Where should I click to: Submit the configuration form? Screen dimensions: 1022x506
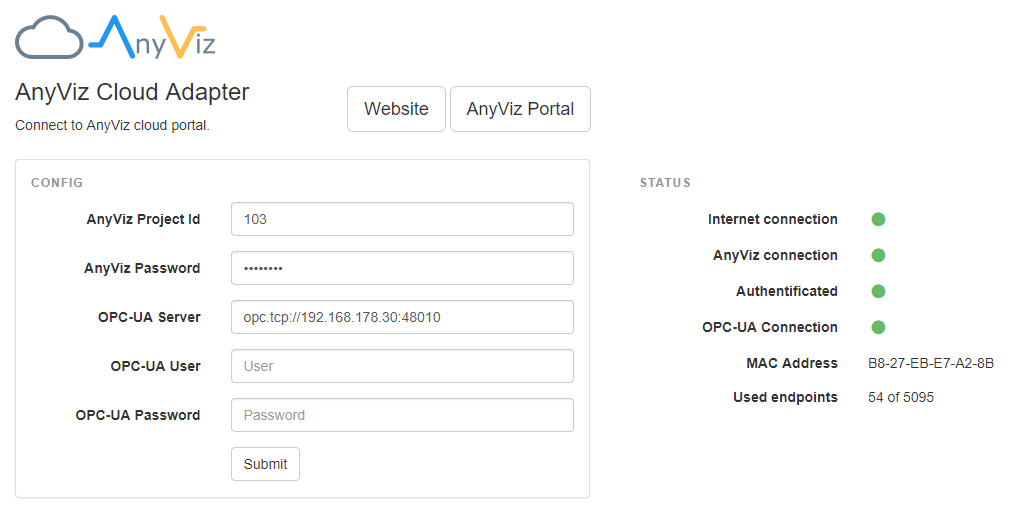[265, 464]
